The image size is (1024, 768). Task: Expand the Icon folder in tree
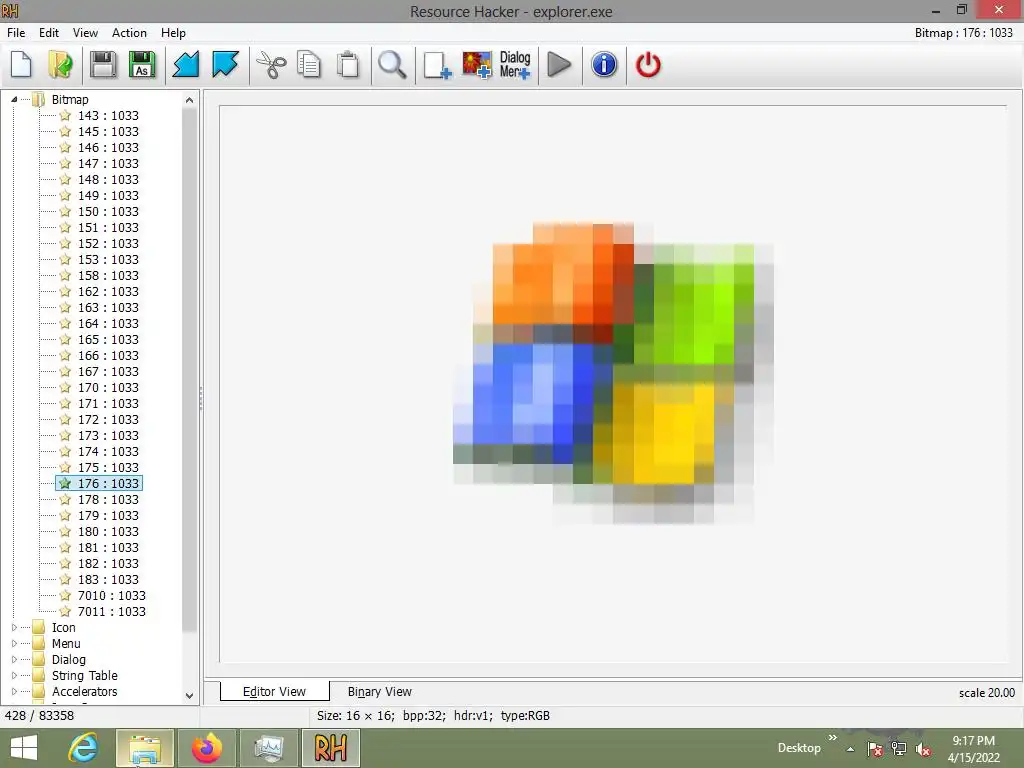14,628
